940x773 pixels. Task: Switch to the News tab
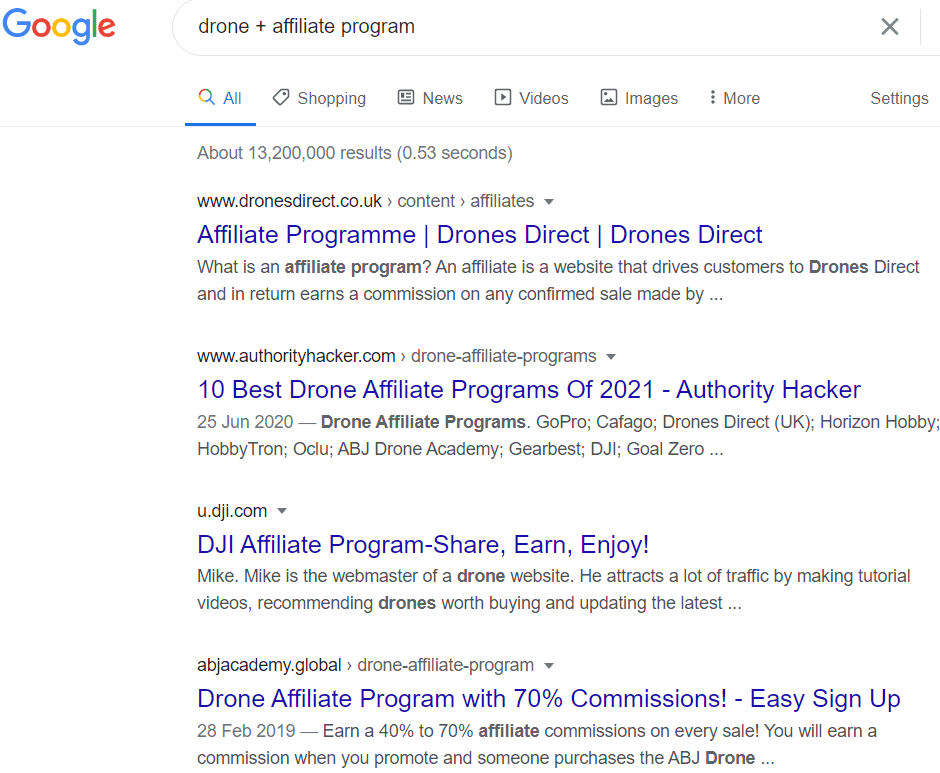coord(430,98)
